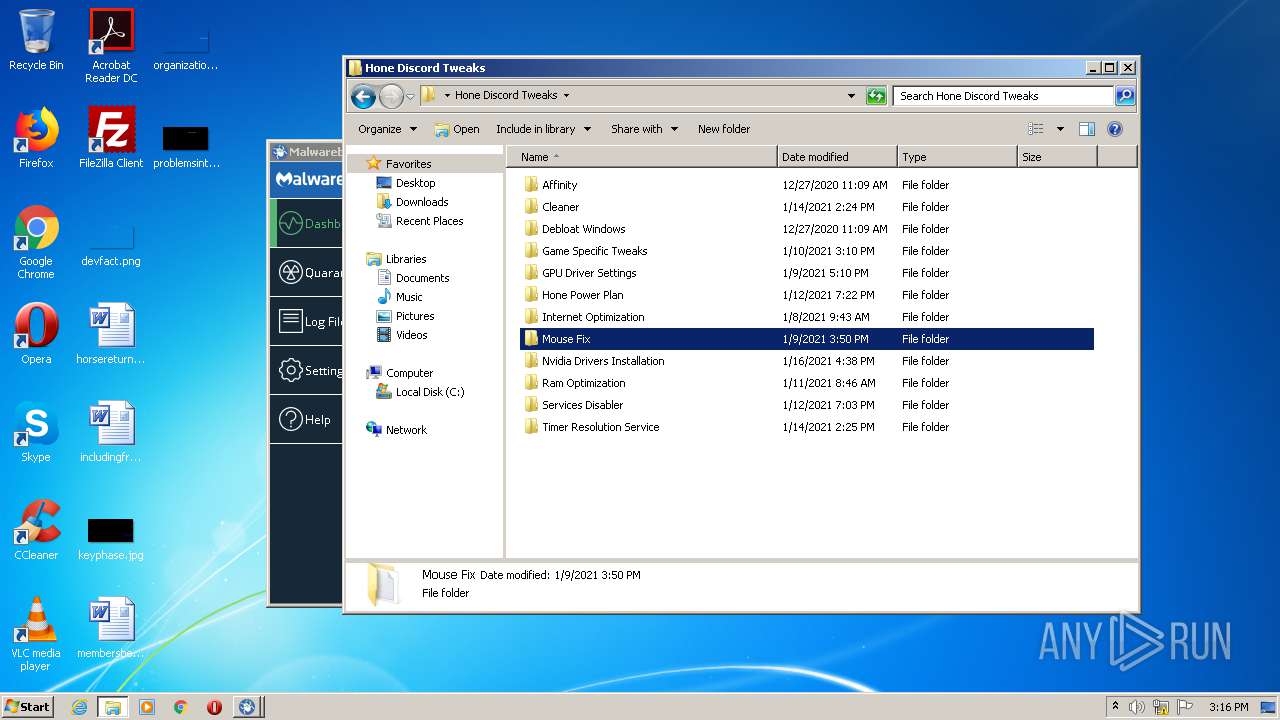Open Downloads in the navigation pane
This screenshot has width=1280, height=720.
[422, 202]
